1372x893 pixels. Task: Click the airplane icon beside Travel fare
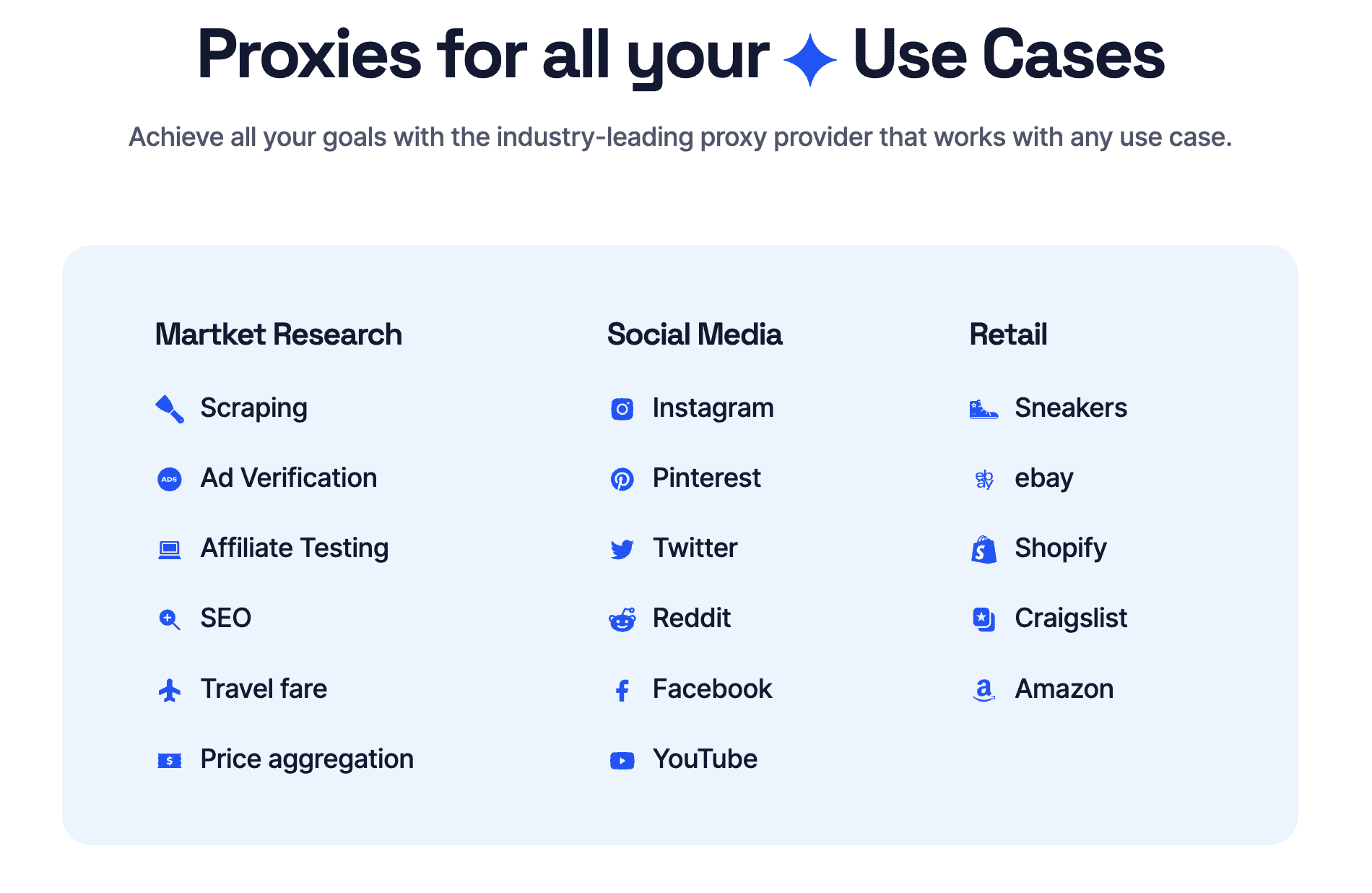tap(170, 690)
